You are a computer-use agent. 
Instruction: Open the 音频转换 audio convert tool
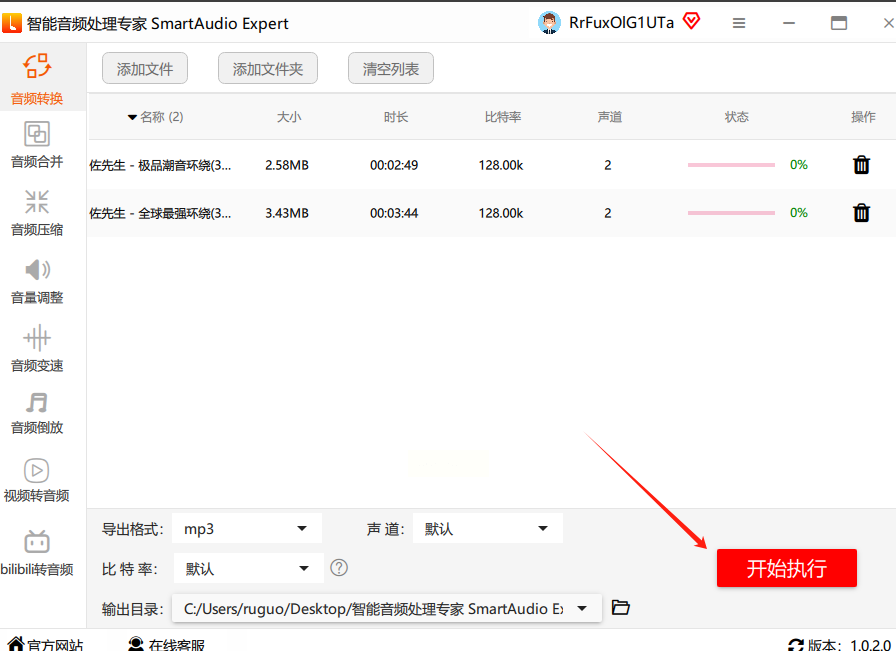[x=37, y=79]
